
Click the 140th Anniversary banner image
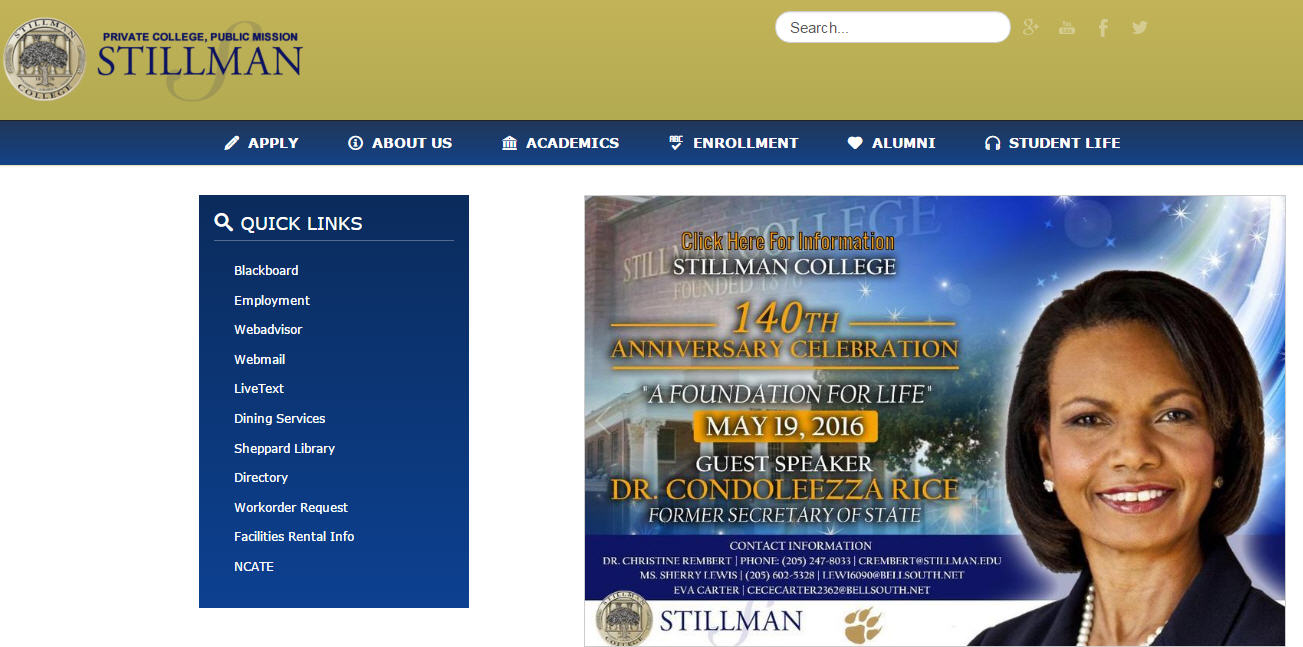(x=934, y=420)
